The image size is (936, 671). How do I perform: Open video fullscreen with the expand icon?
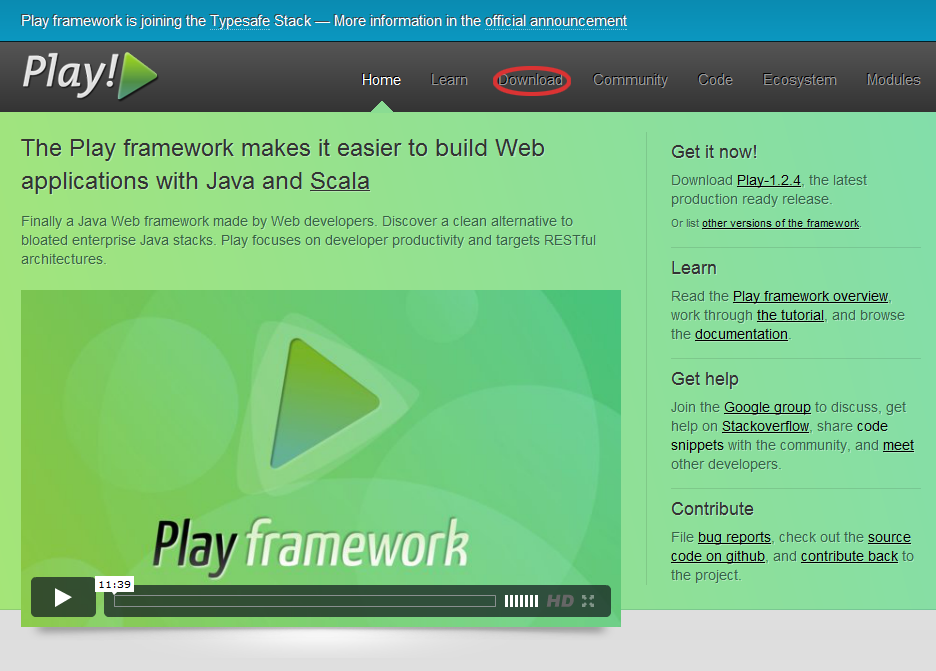pyautogui.click(x=588, y=601)
